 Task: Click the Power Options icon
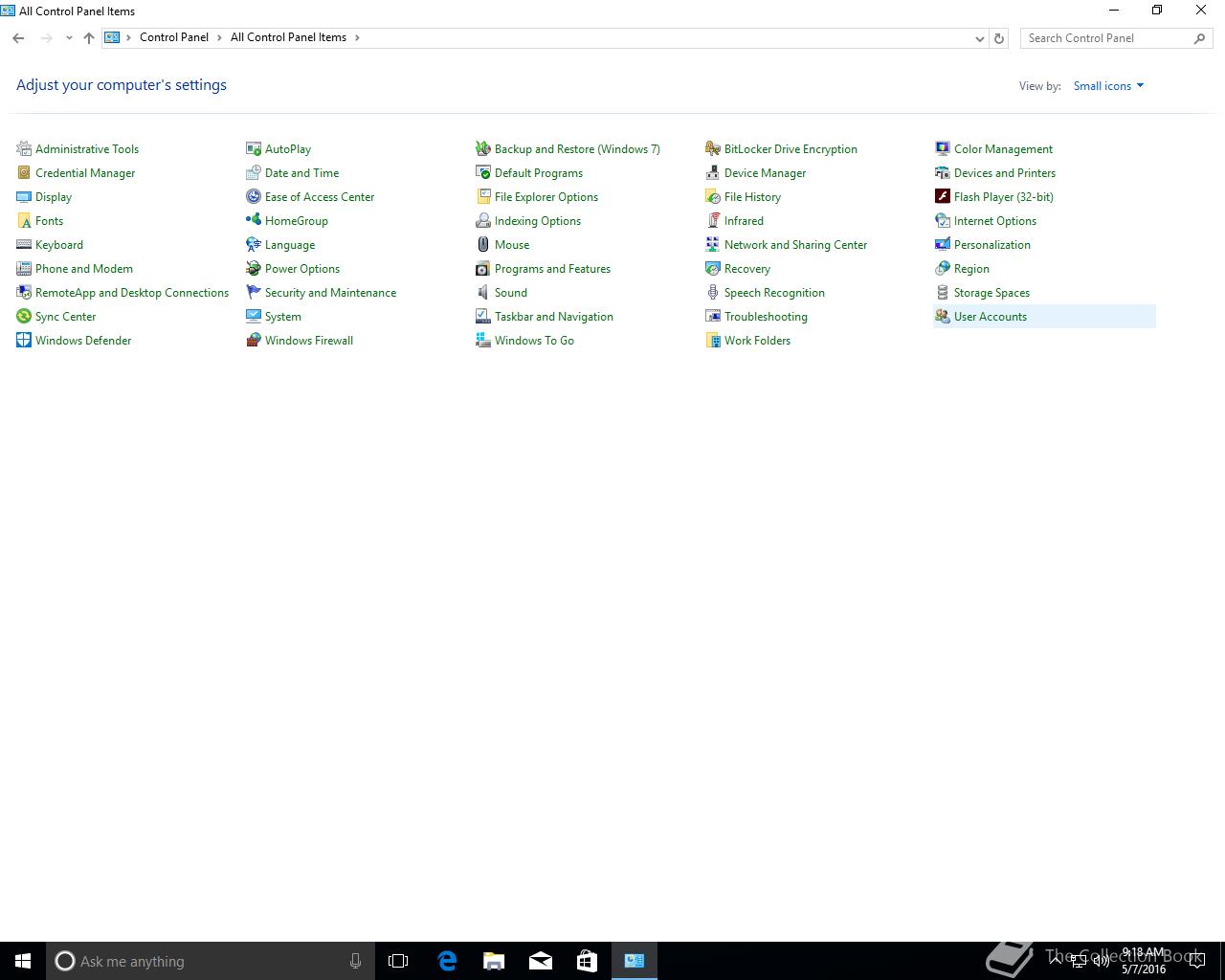coord(254,268)
